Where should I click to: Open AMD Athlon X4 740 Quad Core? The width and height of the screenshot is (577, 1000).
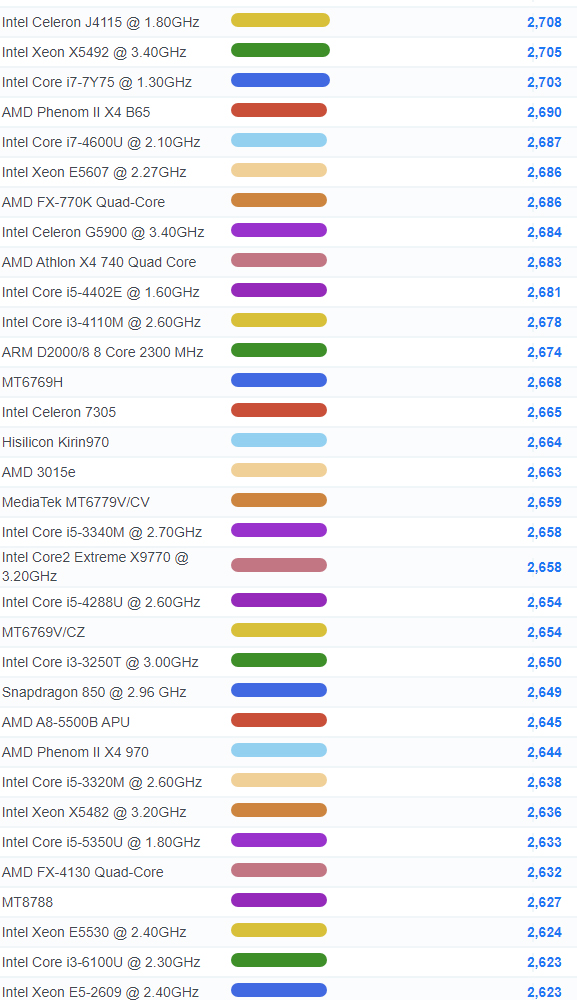[x=99, y=262]
